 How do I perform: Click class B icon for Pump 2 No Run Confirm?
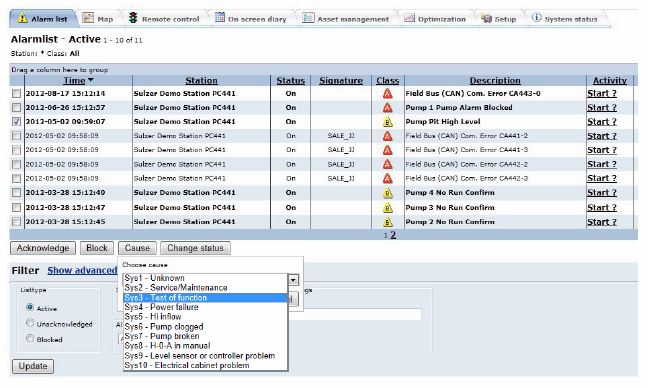pos(388,222)
